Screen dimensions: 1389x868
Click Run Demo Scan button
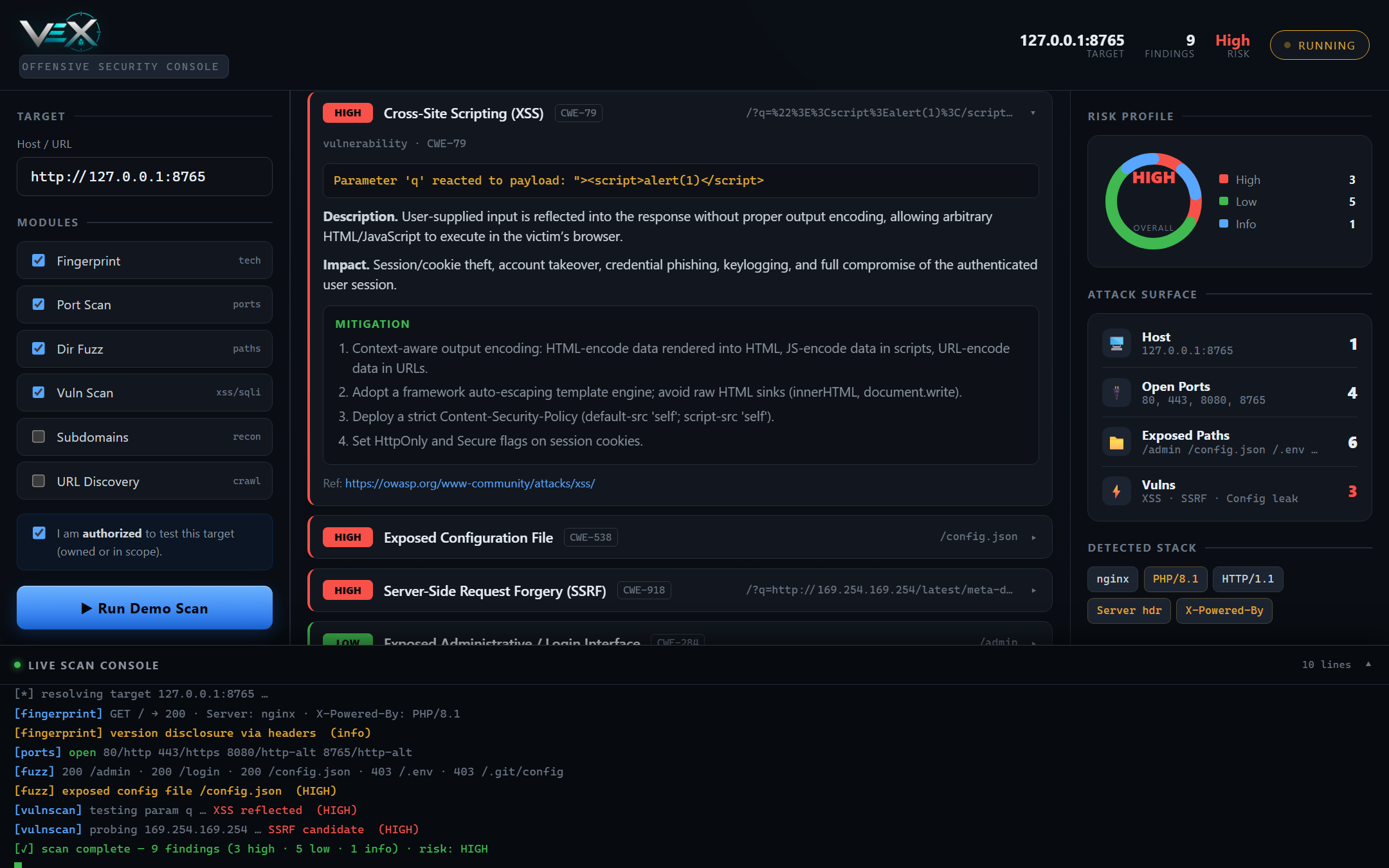[145, 608]
